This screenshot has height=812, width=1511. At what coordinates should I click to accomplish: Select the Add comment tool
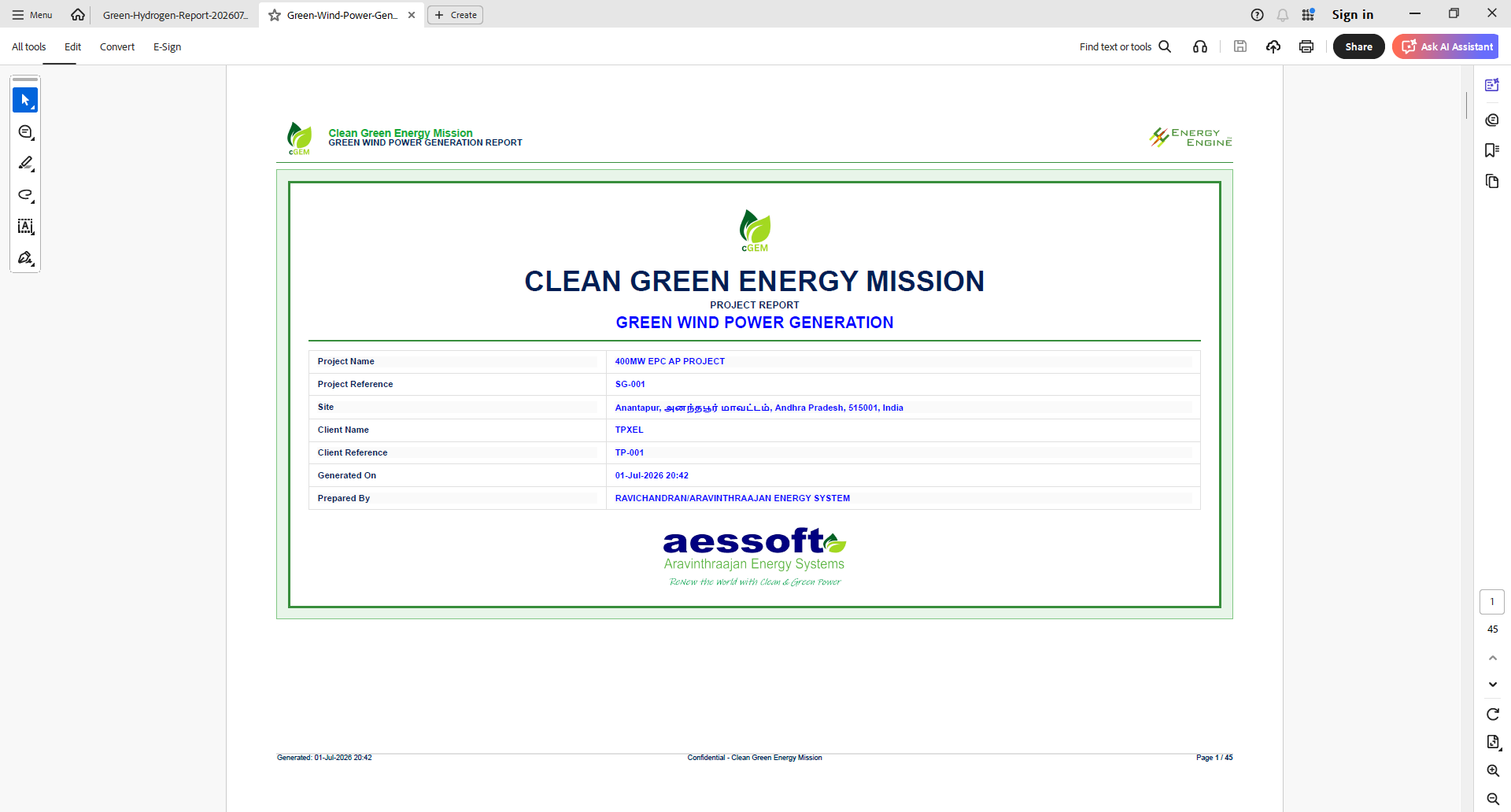coord(25,132)
